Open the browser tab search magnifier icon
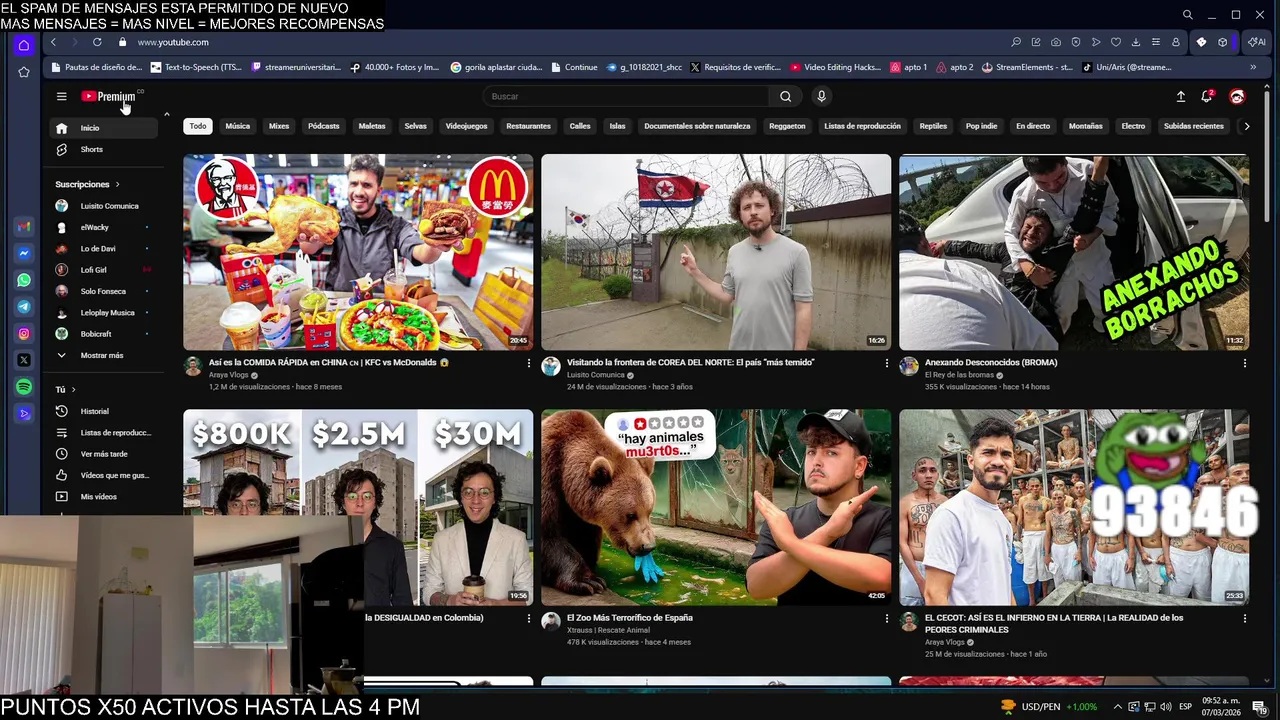Viewport: 1280px width, 720px height. tap(1187, 14)
